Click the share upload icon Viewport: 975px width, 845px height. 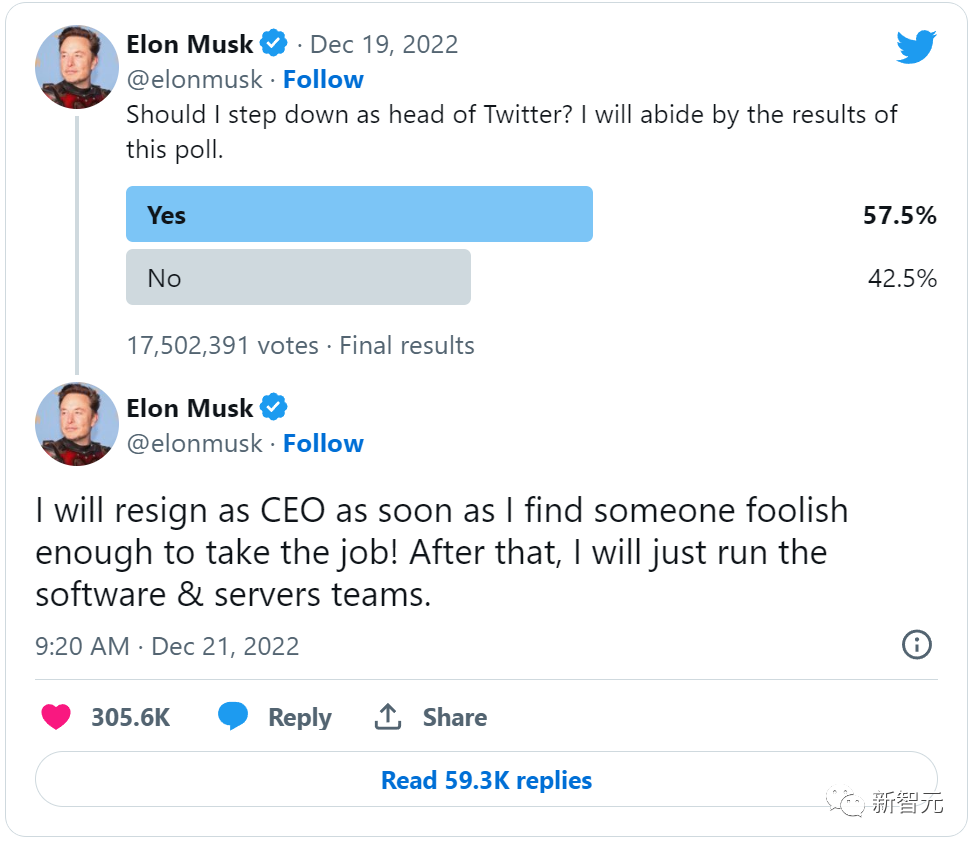[x=388, y=717]
